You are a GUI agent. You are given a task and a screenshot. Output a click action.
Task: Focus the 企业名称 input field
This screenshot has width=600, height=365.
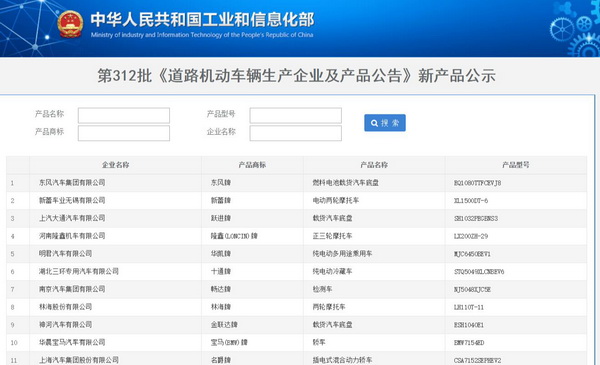coord(296,133)
